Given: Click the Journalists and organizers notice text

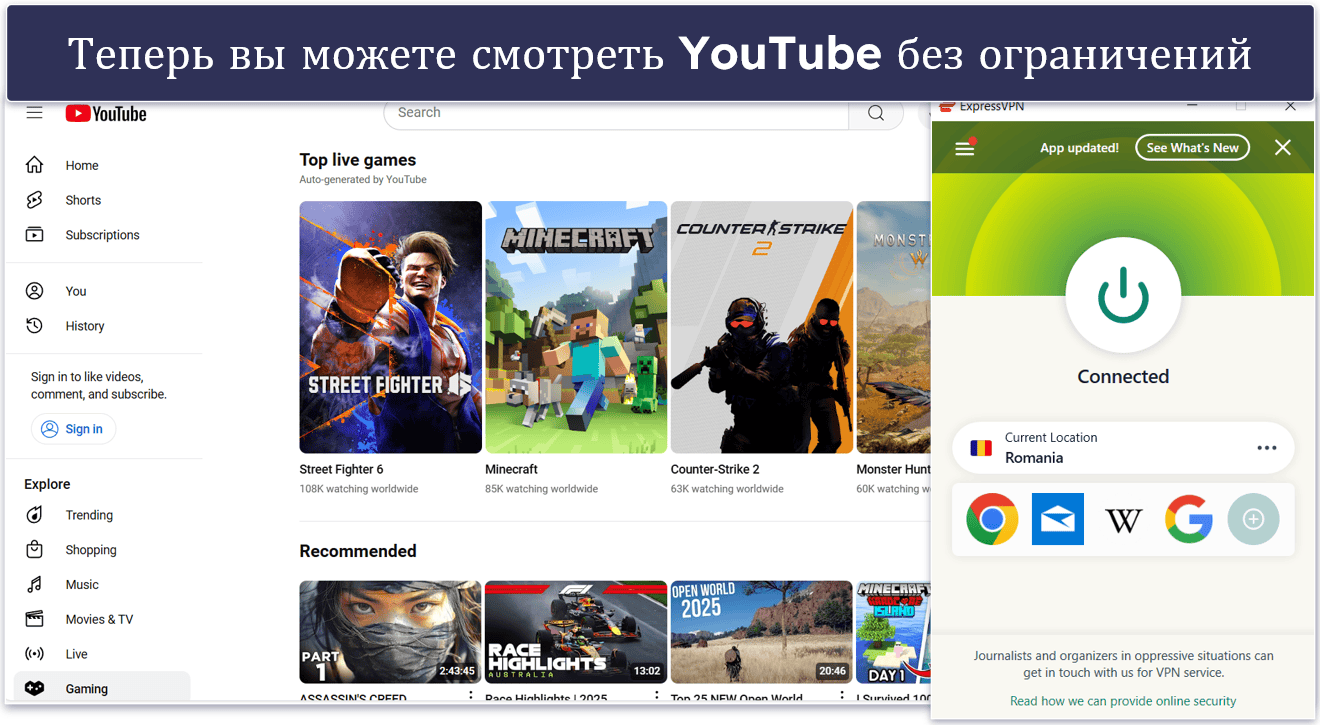Looking at the screenshot, I should pyautogui.click(x=1123, y=665).
